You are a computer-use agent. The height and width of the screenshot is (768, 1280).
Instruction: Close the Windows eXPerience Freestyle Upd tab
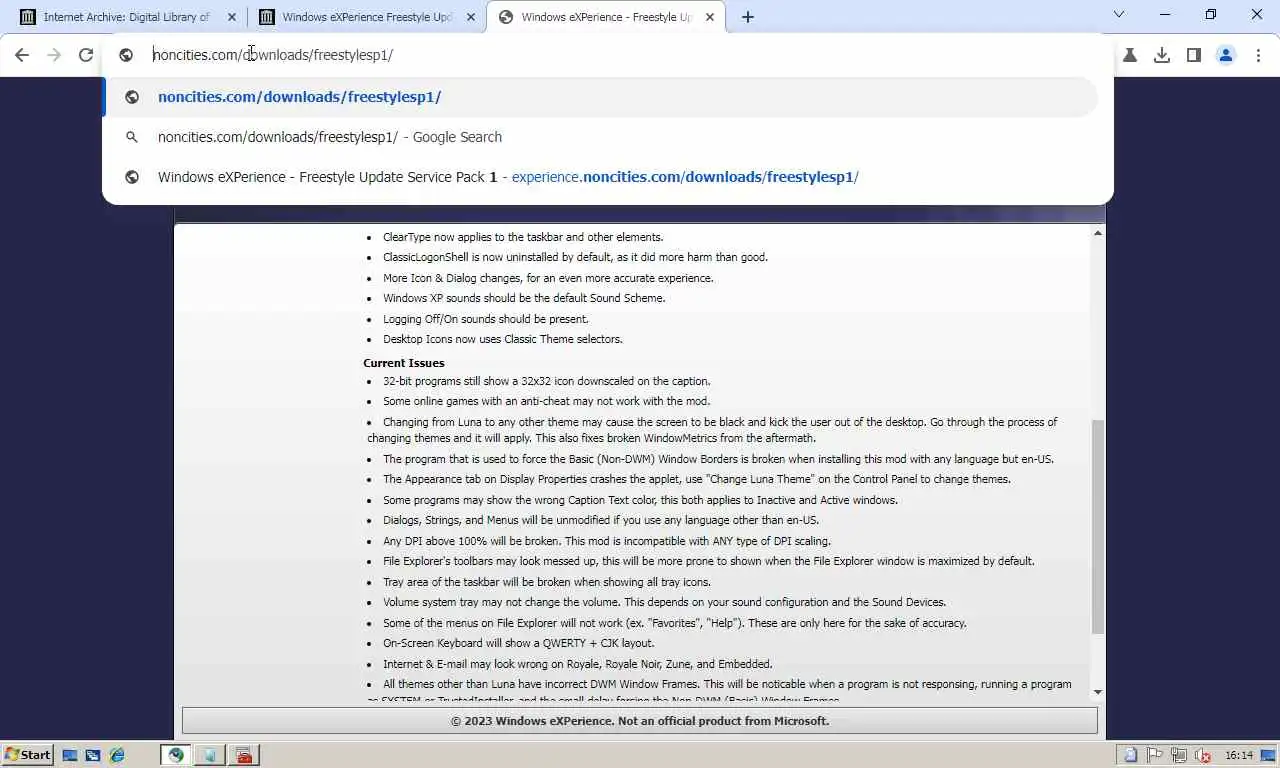(470, 17)
